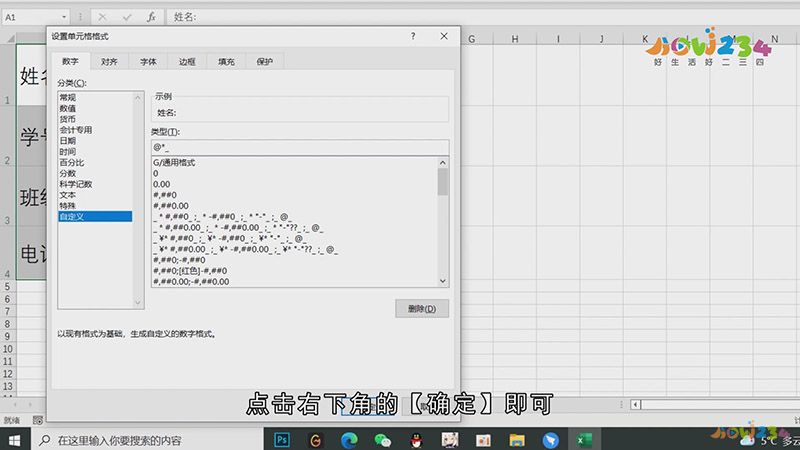Switch to the 数字 tab
The width and height of the screenshot is (800, 450).
coord(70,61)
